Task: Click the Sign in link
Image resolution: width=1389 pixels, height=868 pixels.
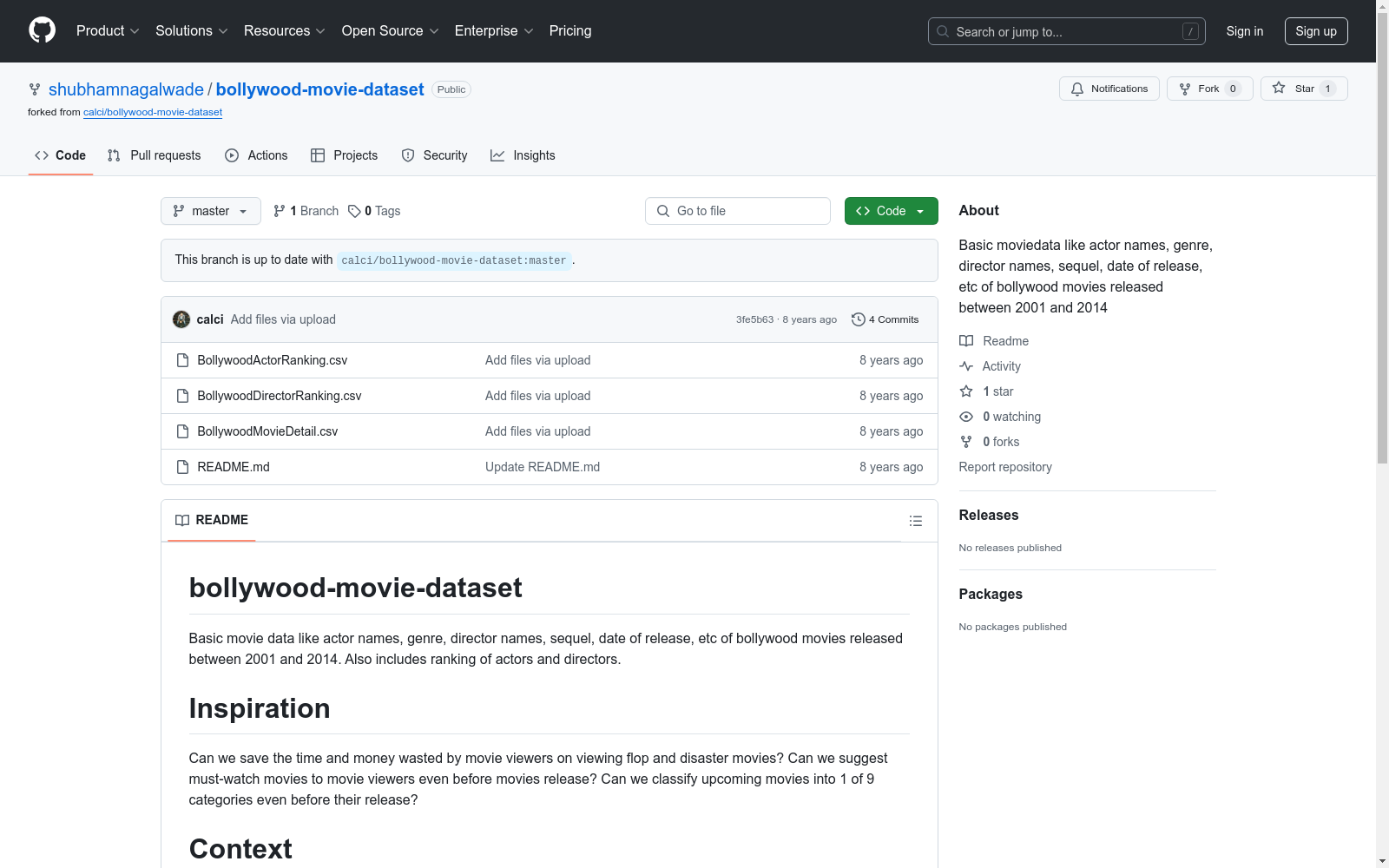Action: (1244, 31)
